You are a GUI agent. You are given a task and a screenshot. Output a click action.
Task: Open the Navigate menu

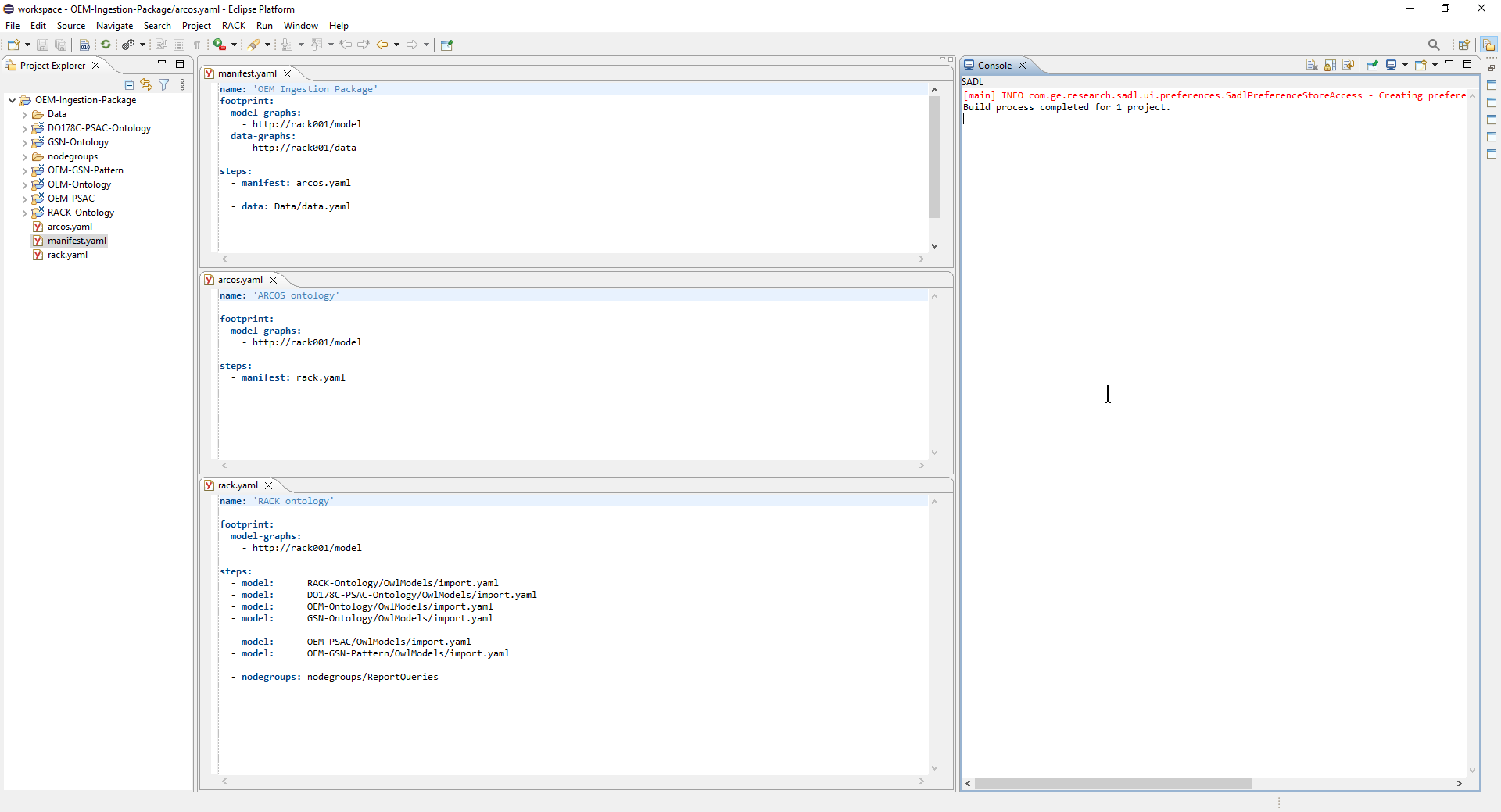click(115, 26)
